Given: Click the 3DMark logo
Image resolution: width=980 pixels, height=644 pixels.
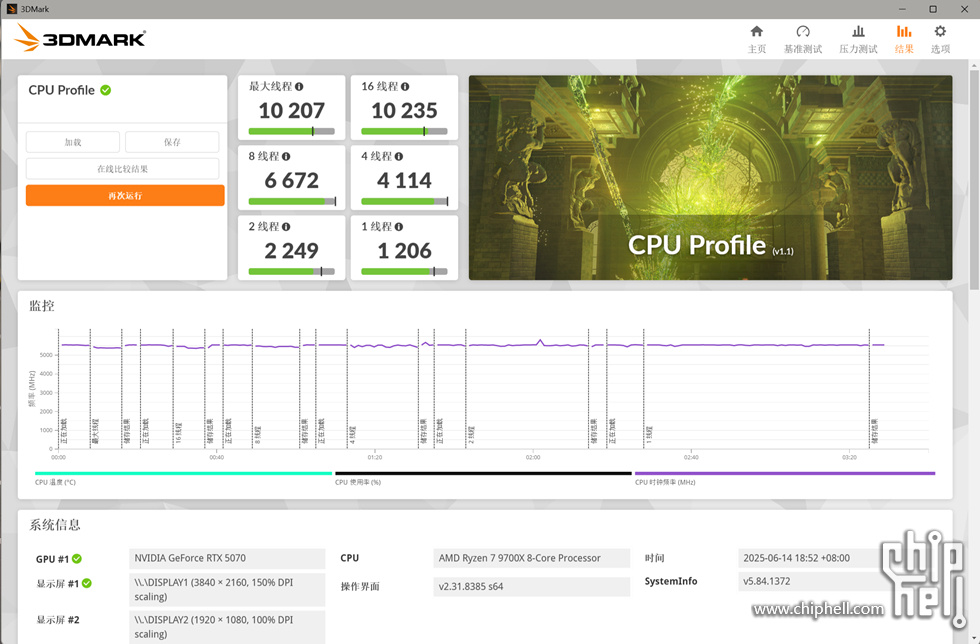Looking at the screenshot, I should click(80, 38).
